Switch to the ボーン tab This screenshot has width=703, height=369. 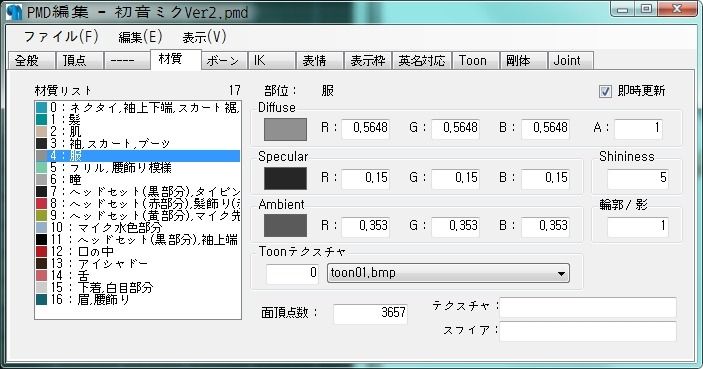(225, 61)
